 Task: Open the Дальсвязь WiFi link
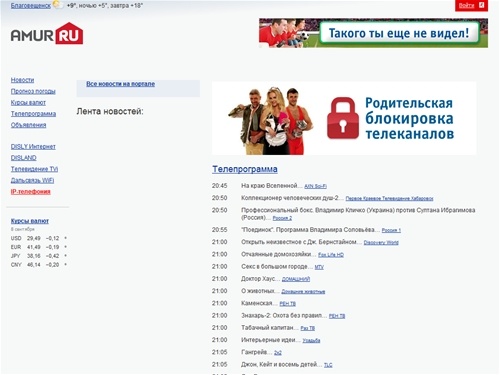(x=32, y=180)
